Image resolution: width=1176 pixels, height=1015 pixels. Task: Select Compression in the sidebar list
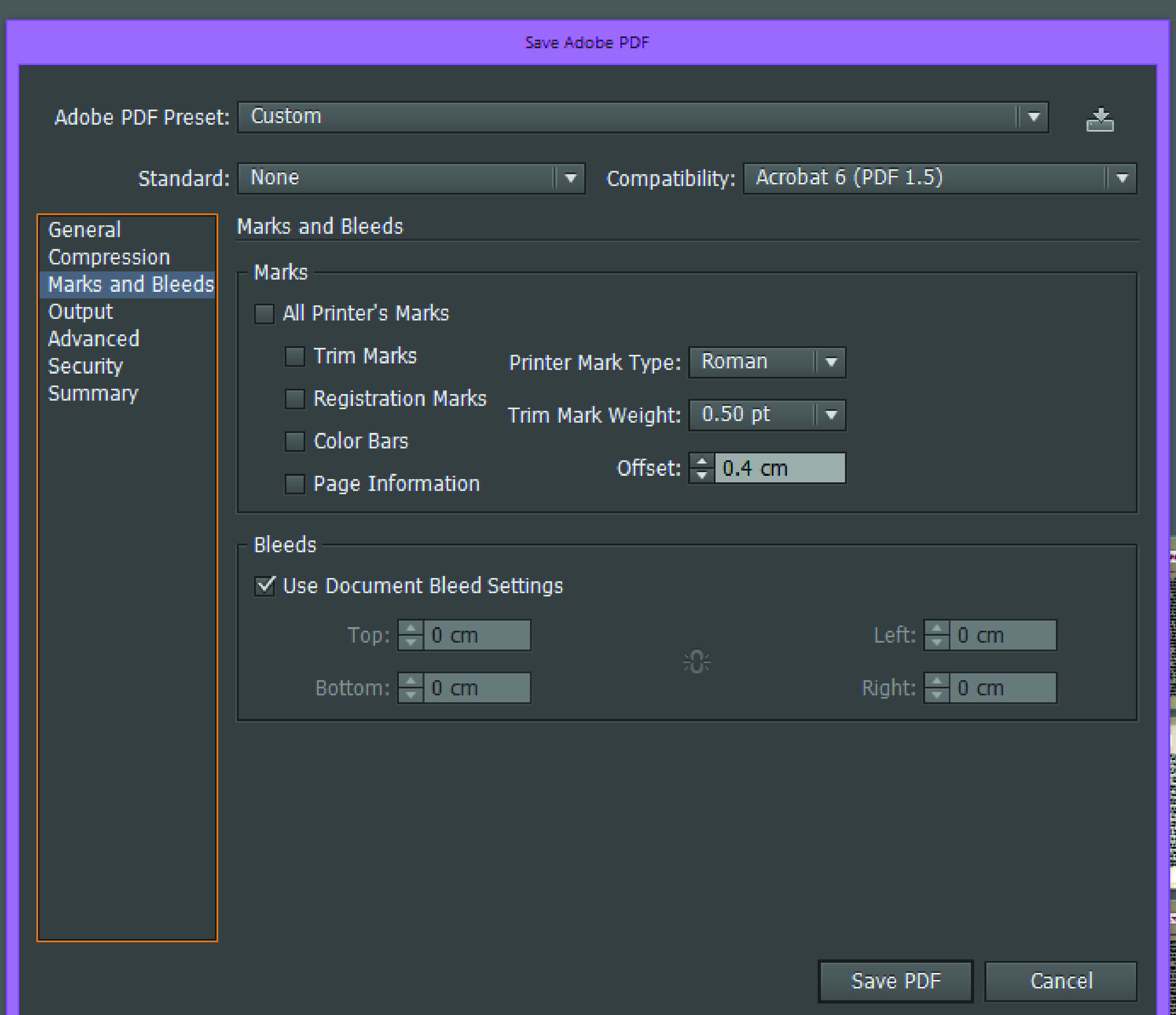[x=109, y=257]
